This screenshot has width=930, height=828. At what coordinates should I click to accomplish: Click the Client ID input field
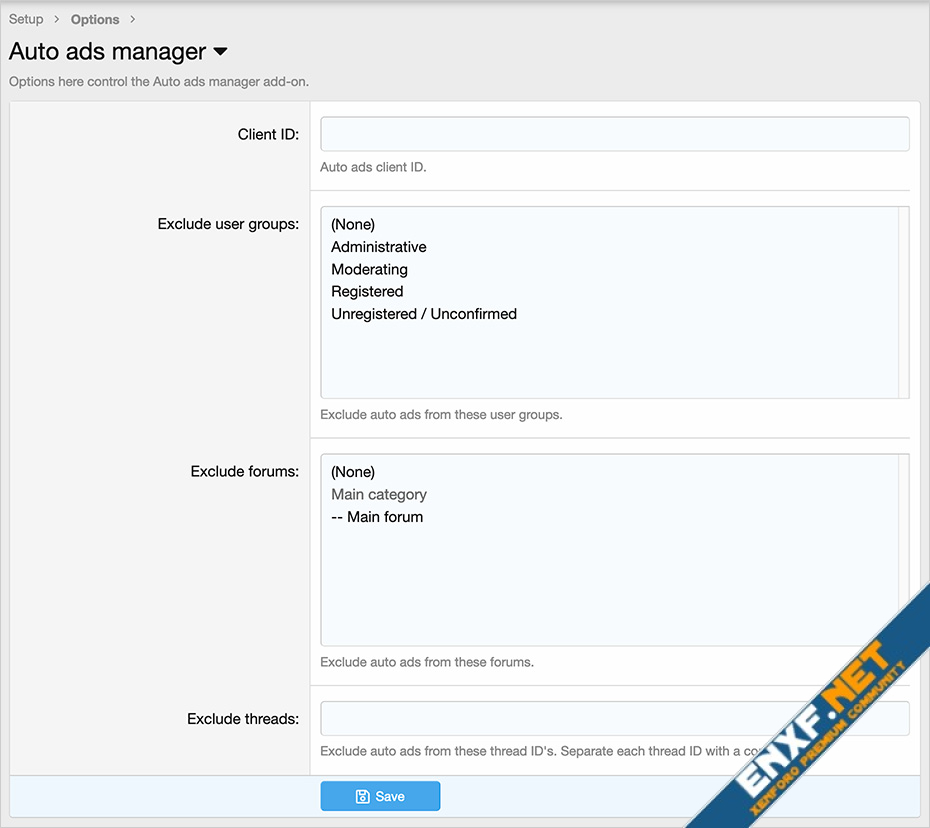[x=614, y=134]
